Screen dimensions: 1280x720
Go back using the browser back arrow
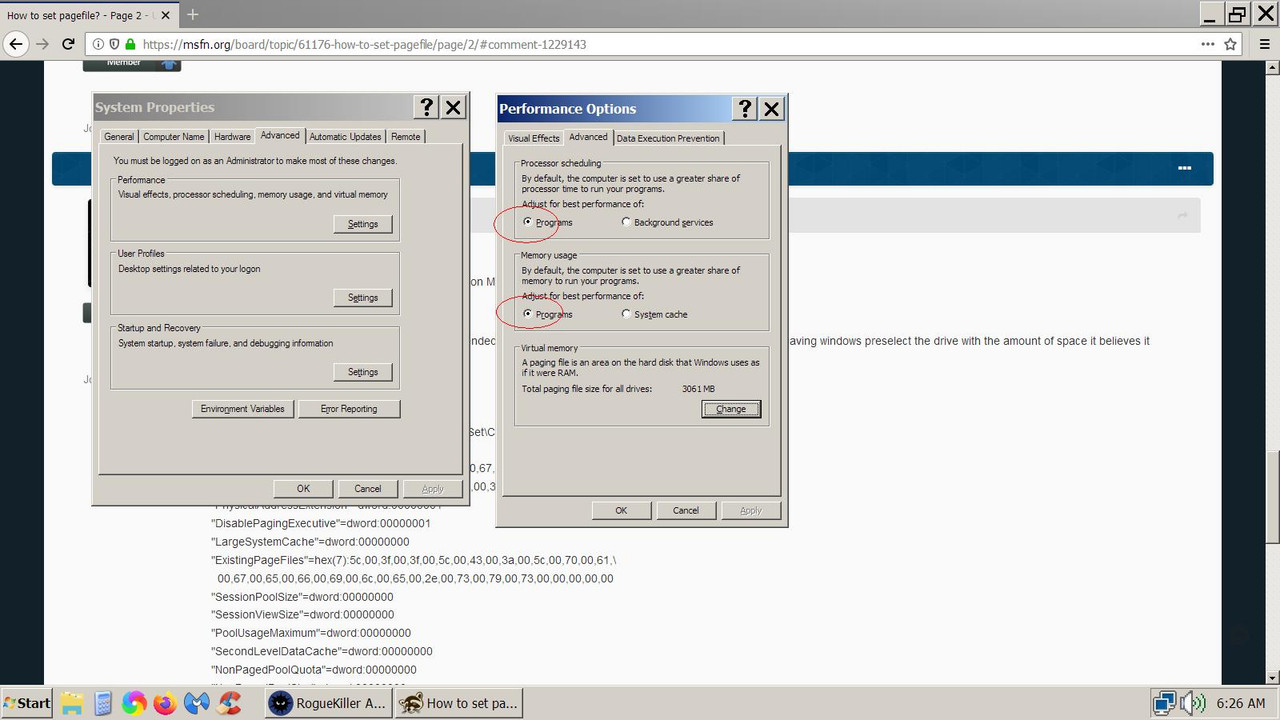click(x=16, y=44)
